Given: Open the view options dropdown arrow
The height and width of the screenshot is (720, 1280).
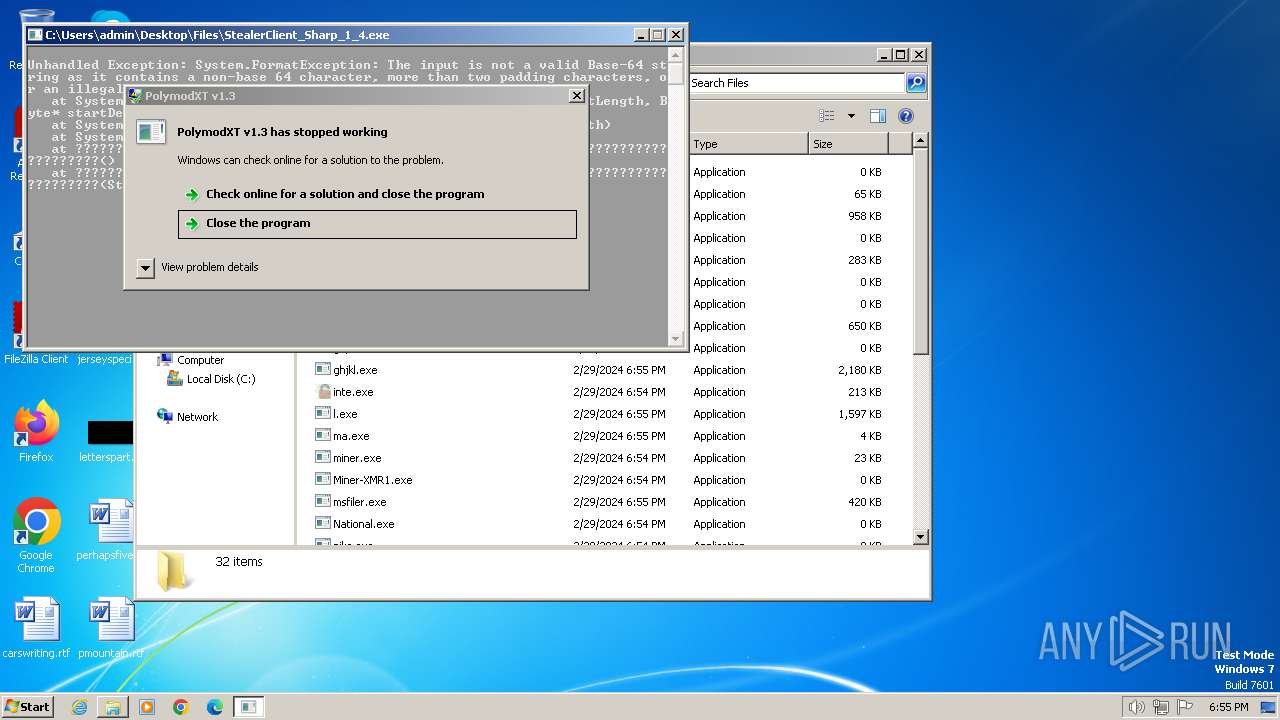Looking at the screenshot, I should 851,116.
